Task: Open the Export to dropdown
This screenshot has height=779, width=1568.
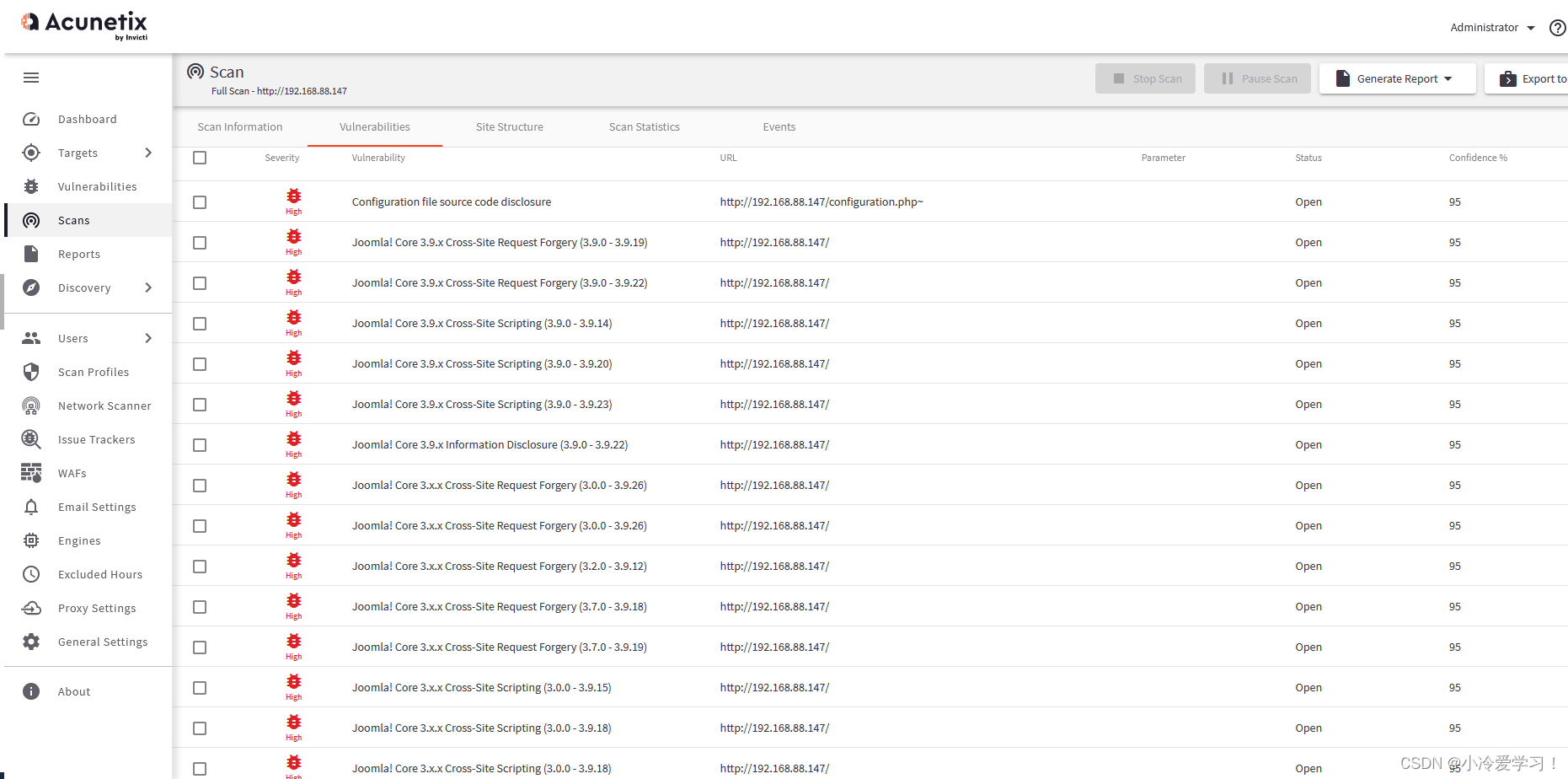Action: [x=1526, y=78]
